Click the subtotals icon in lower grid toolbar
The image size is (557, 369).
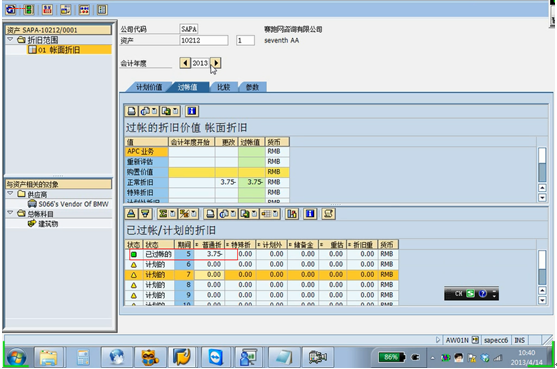pyautogui.click(x=184, y=214)
